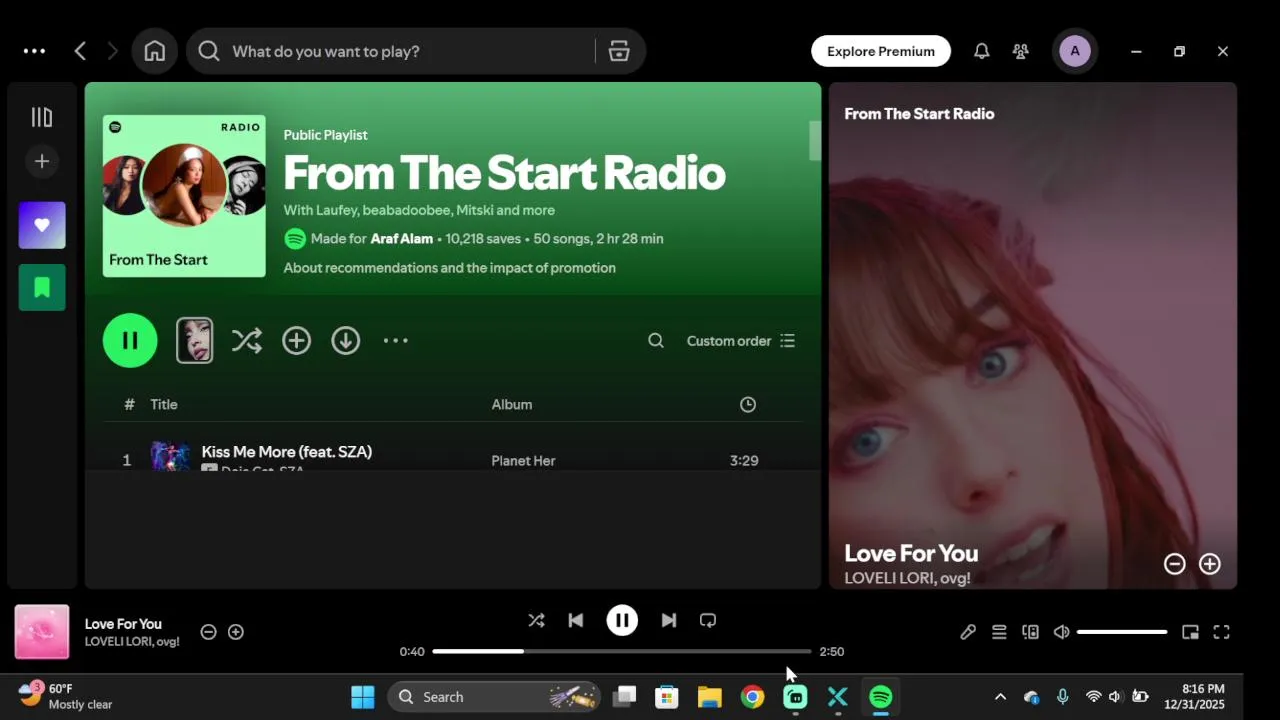Open the Liked Songs sidebar tile
Screen dimensions: 1280x720
(42, 225)
